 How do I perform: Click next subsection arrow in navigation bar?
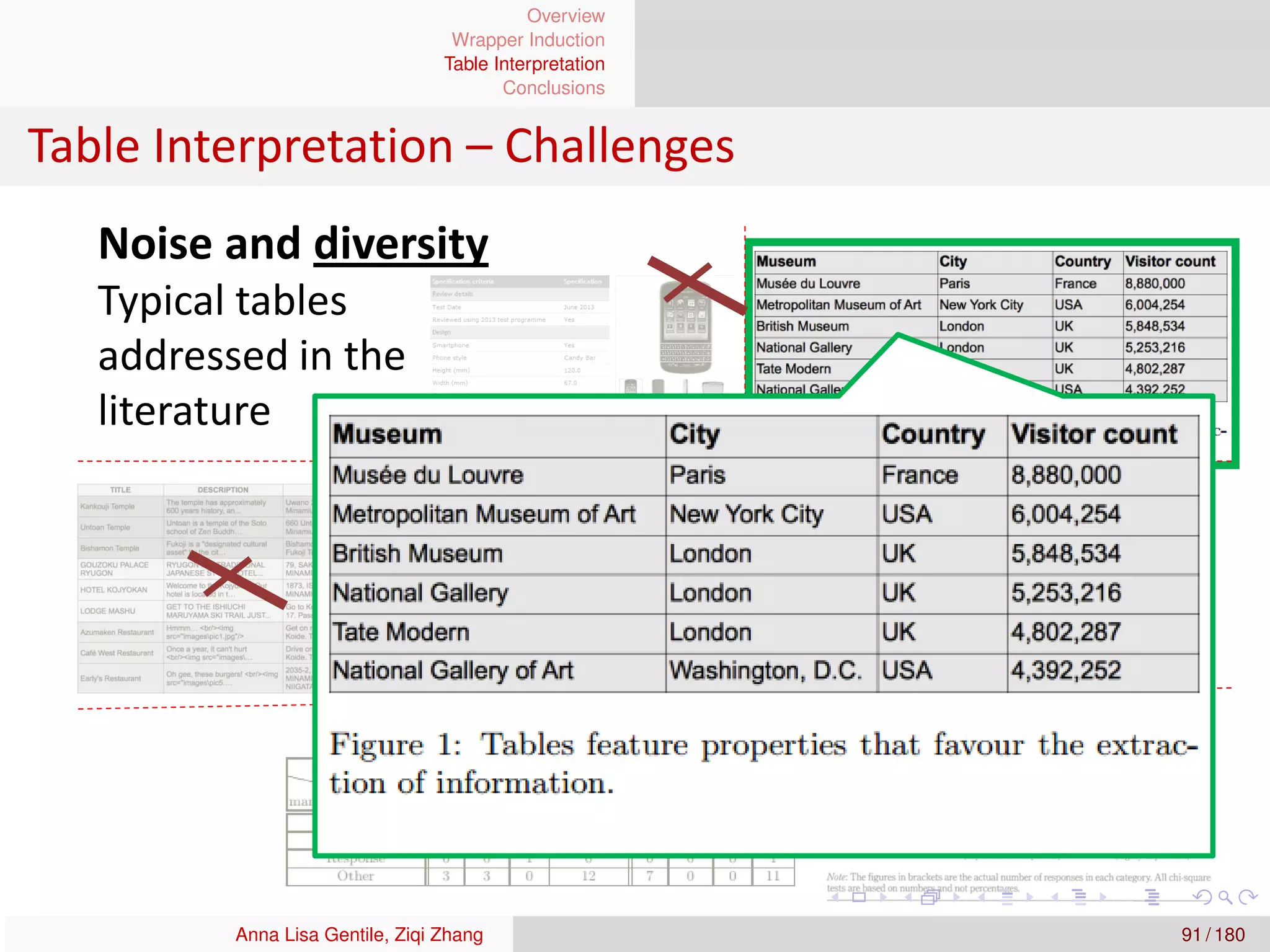pos(1029,897)
